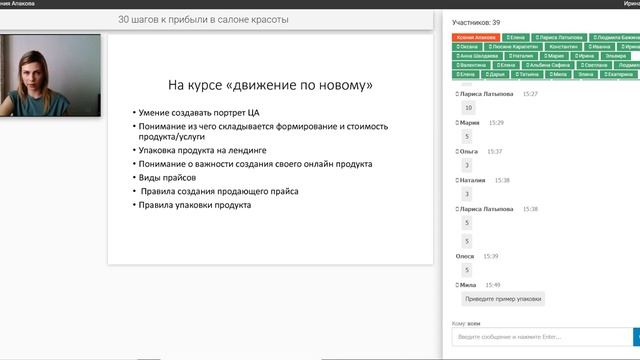Click the presenter webcam video thumbnail
This screenshot has width=640, height=360.
point(50,76)
